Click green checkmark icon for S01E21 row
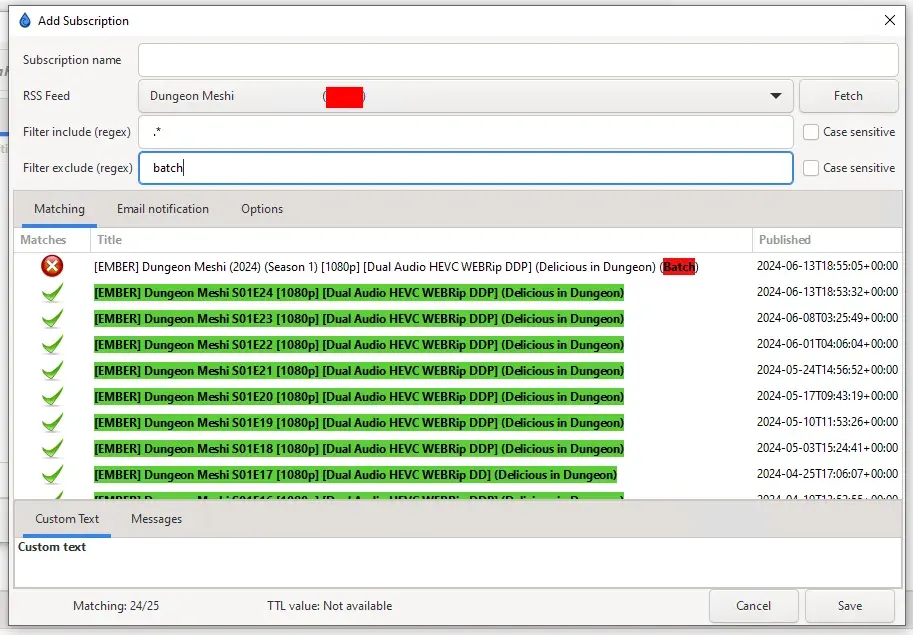The height and width of the screenshot is (635, 913). coord(52,370)
